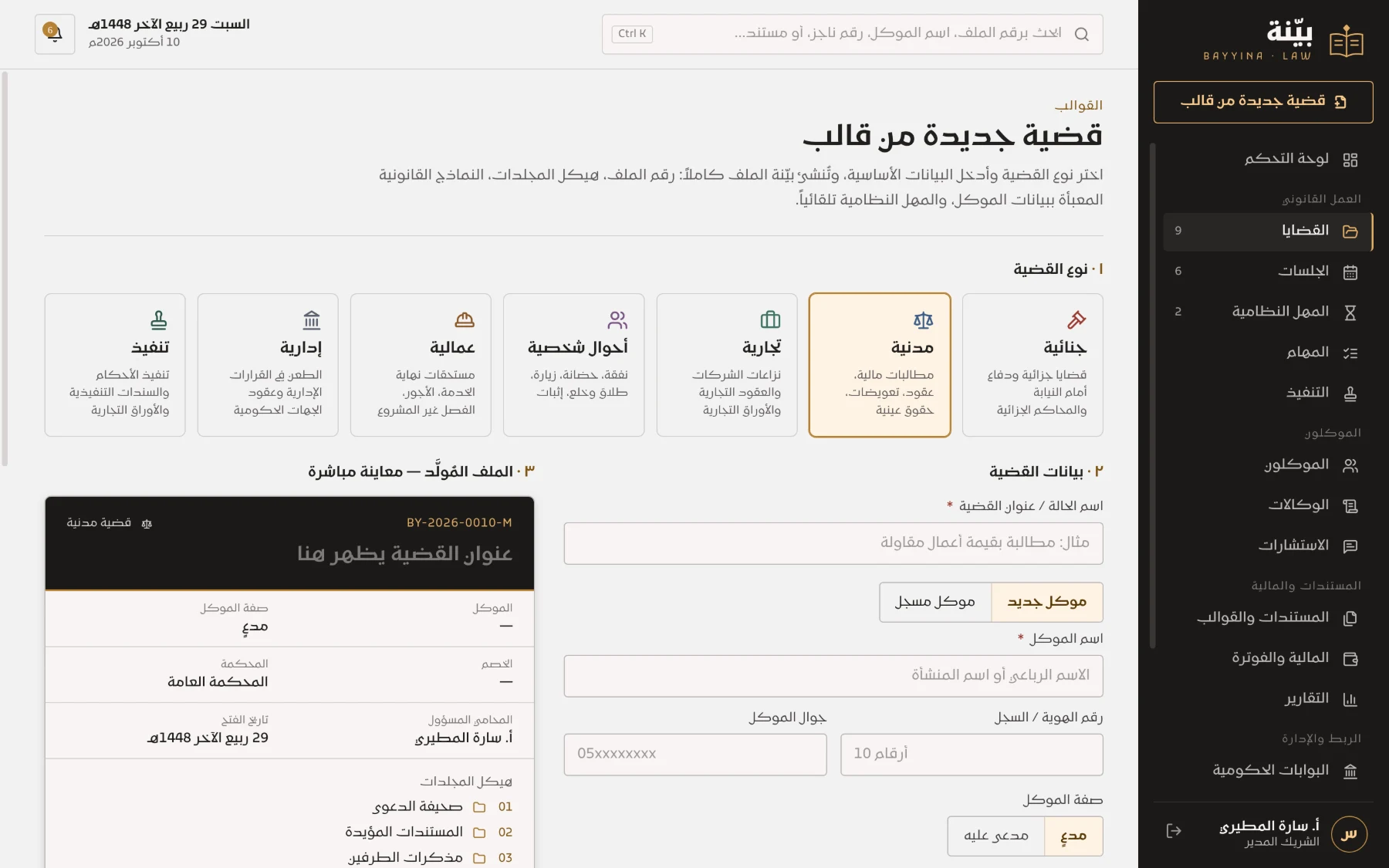Select the عمالية case type card
Viewport: 1389px width, 868px height.
(421, 365)
